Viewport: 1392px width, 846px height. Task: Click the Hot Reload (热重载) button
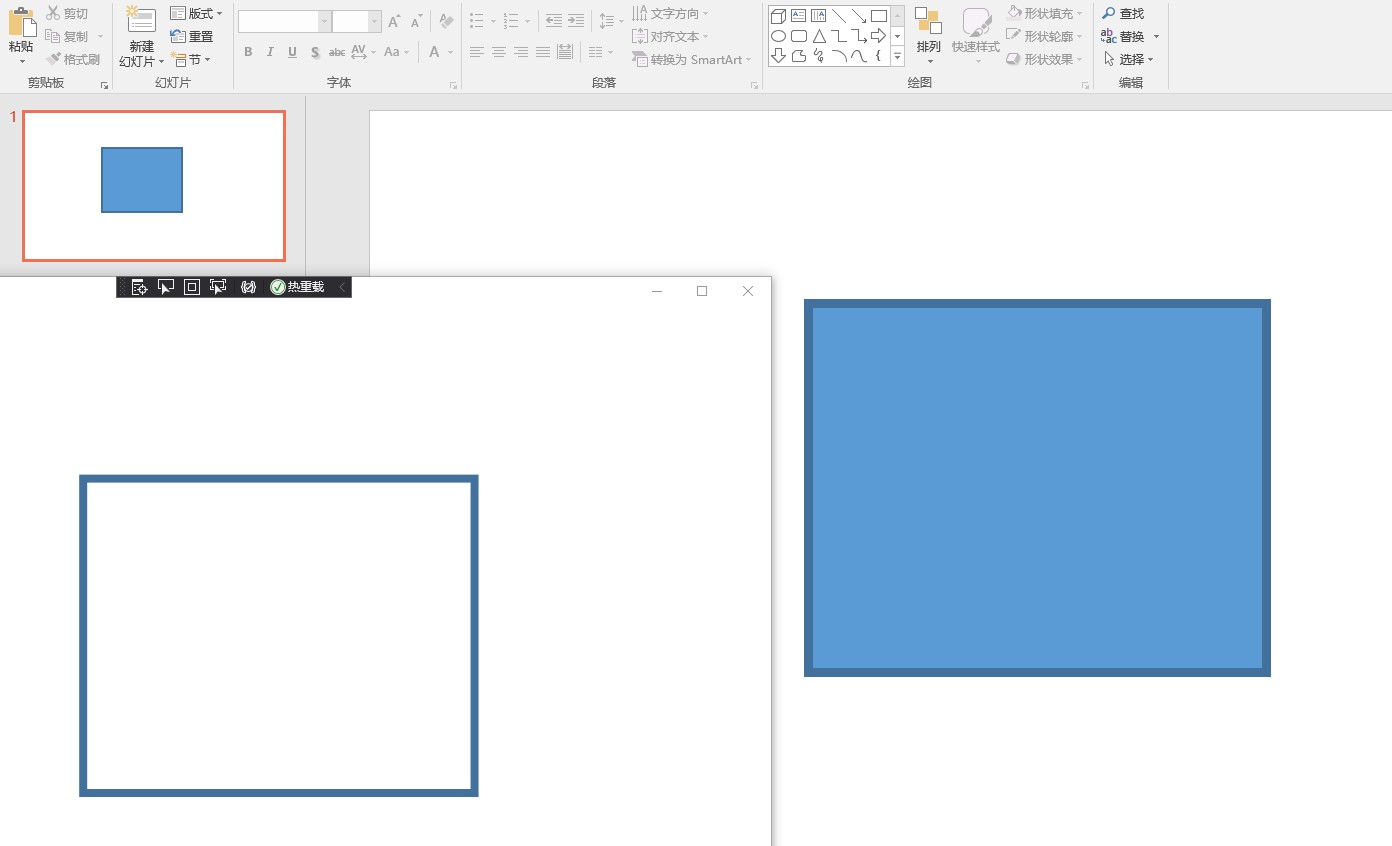[x=297, y=287]
